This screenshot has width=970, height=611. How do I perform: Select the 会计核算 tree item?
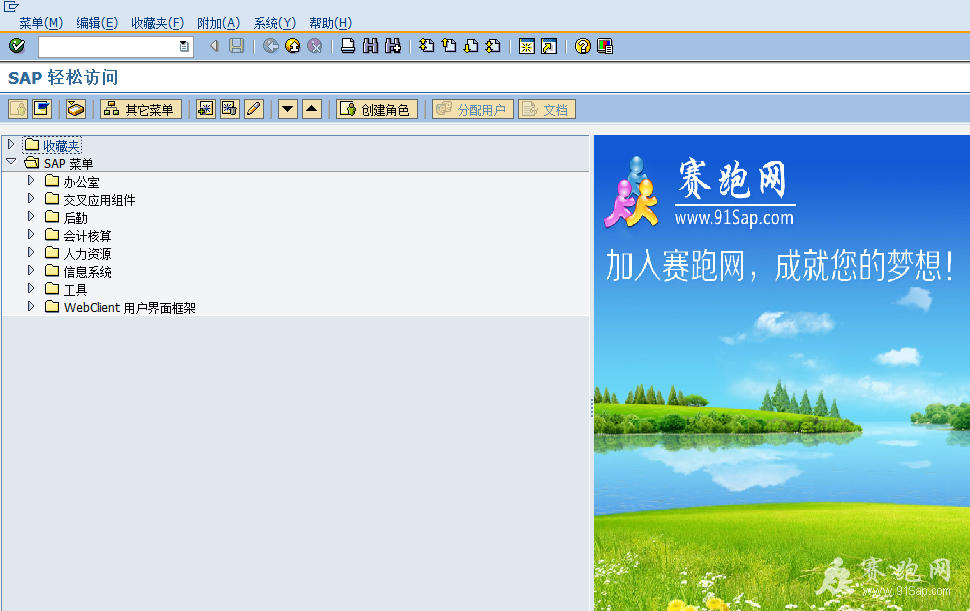[87, 236]
